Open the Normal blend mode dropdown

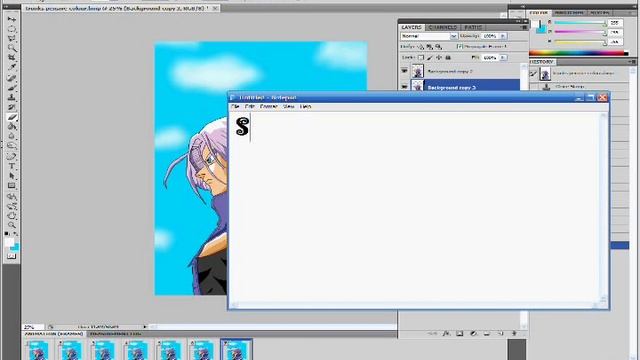[429, 36]
